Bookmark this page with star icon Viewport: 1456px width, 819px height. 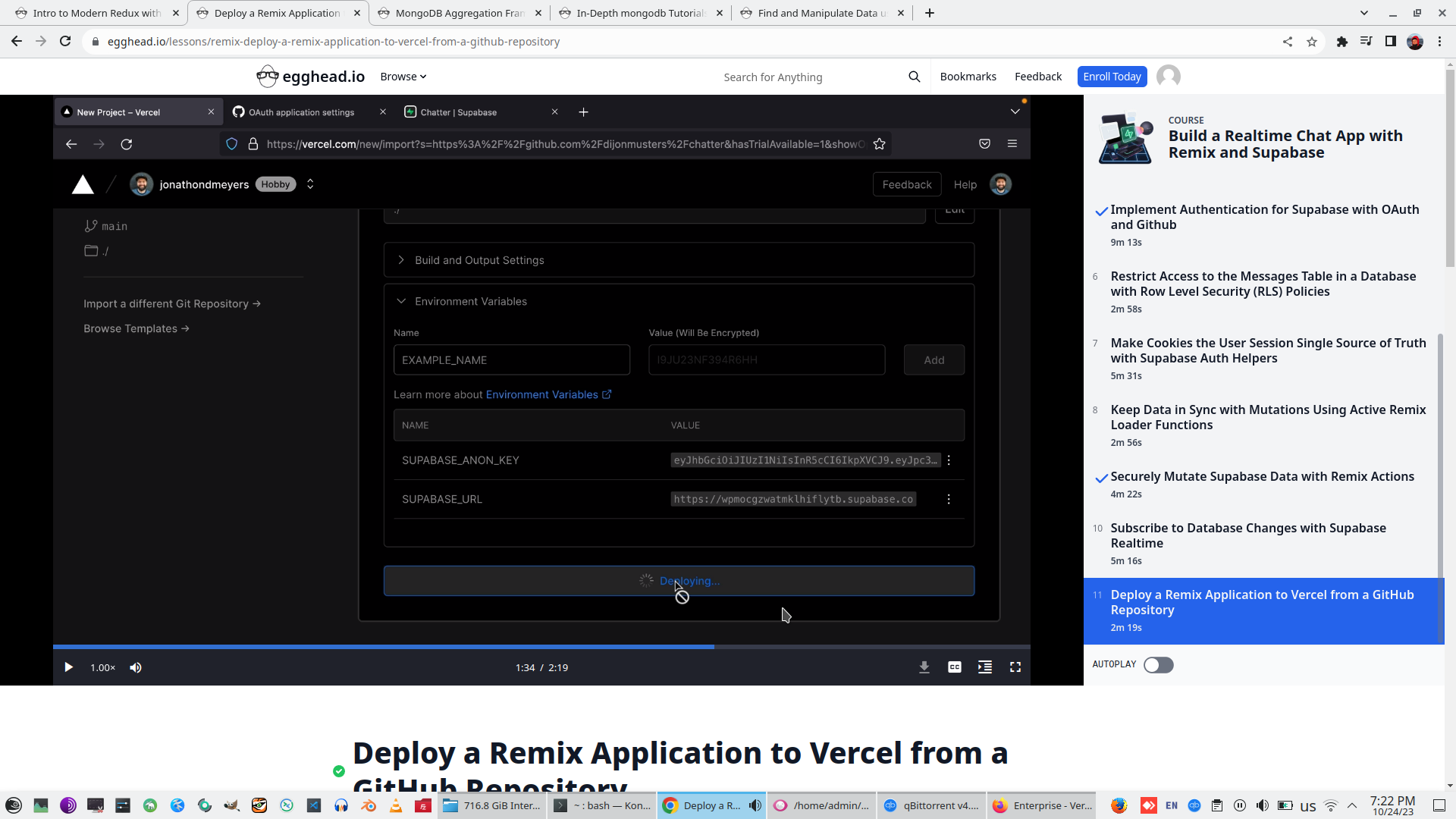(x=1312, y=42)
